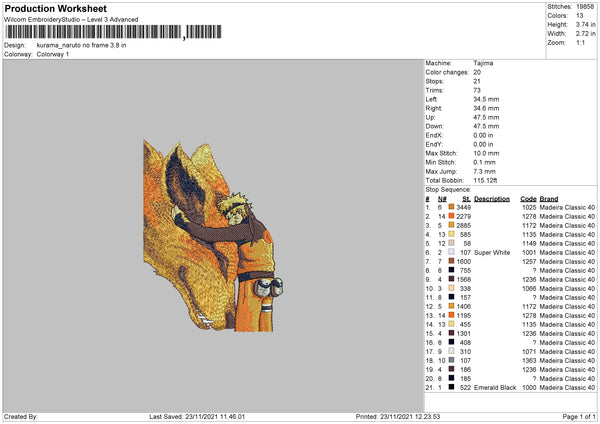This screenshot has width=600, height=424.
Task: Choose the dark navy swatch beside 755
Action: coord(451,270)
